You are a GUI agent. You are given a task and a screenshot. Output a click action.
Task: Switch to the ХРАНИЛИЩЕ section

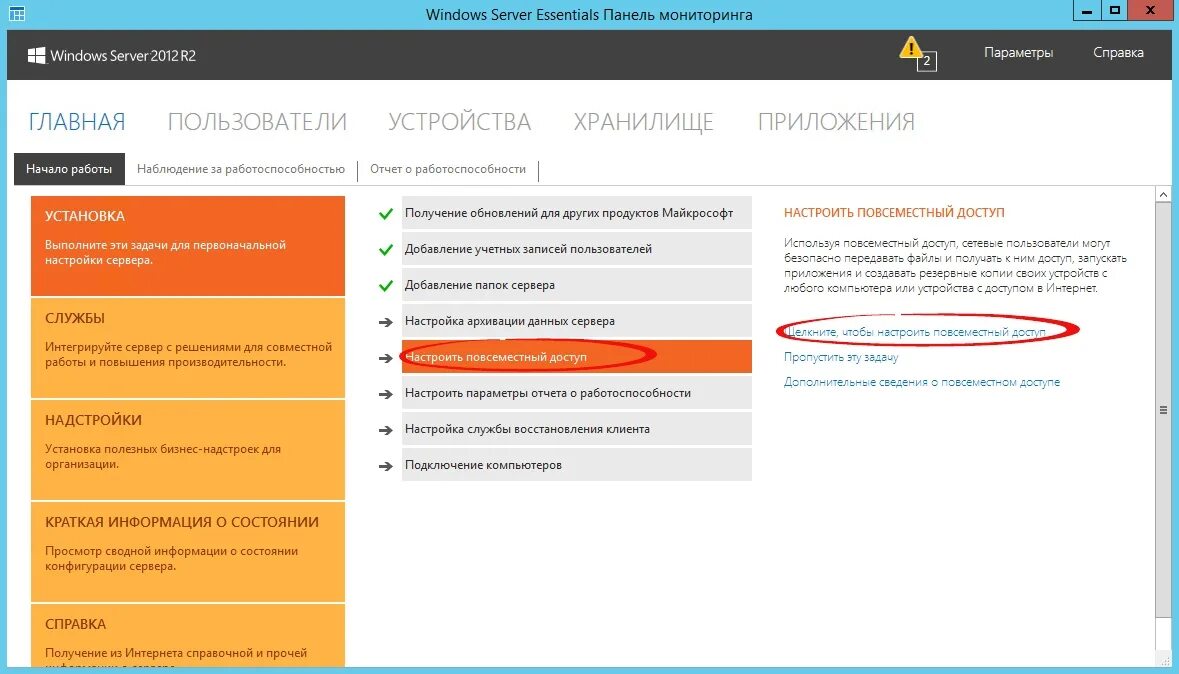coord(644,122)
